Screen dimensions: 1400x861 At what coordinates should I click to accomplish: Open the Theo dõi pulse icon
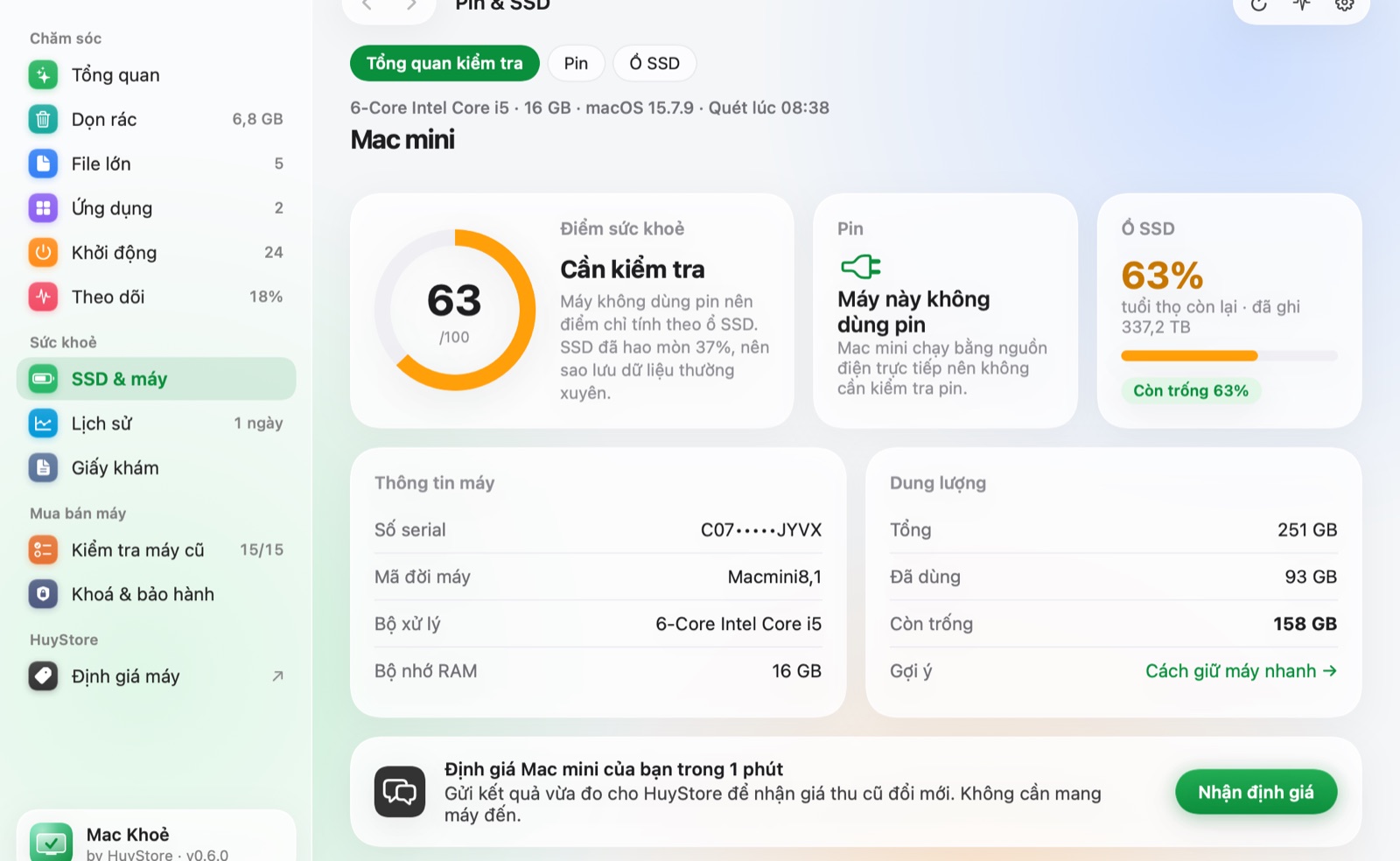click(x=43, y=297)
